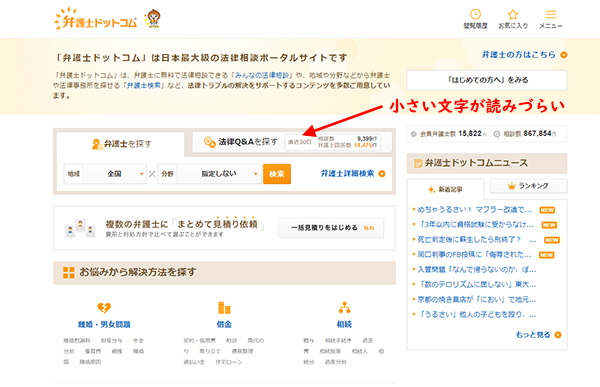Click the もっと見る link

point(533,335)
